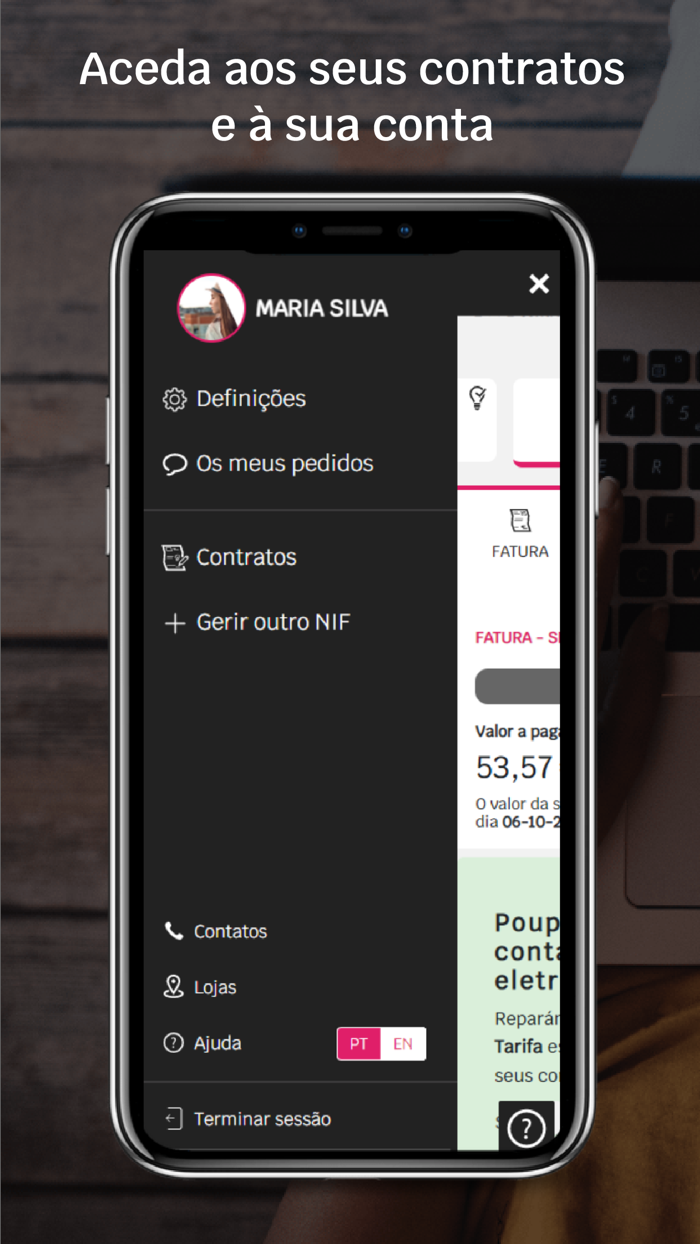Select the PT language option
The width and height of the screenshot is (700, 1244).
coord(359,1043)
